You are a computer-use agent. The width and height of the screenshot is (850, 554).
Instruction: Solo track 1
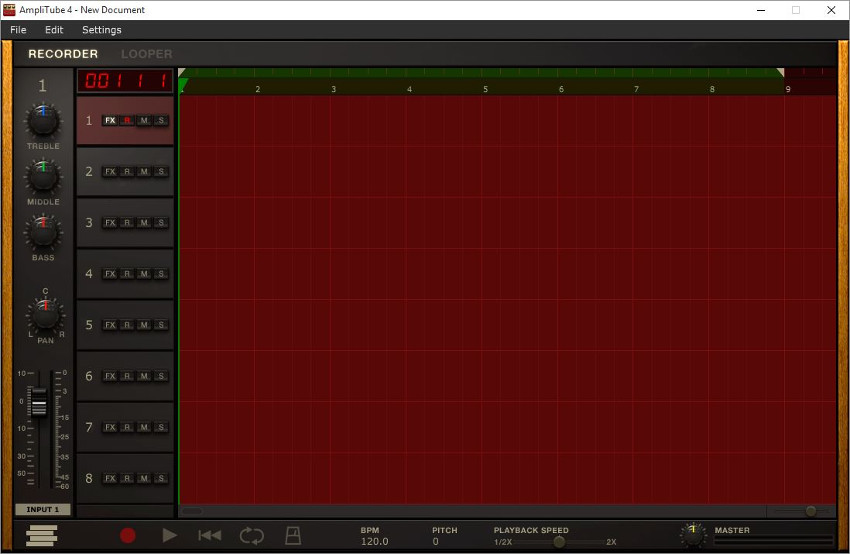tap(161, 120)
